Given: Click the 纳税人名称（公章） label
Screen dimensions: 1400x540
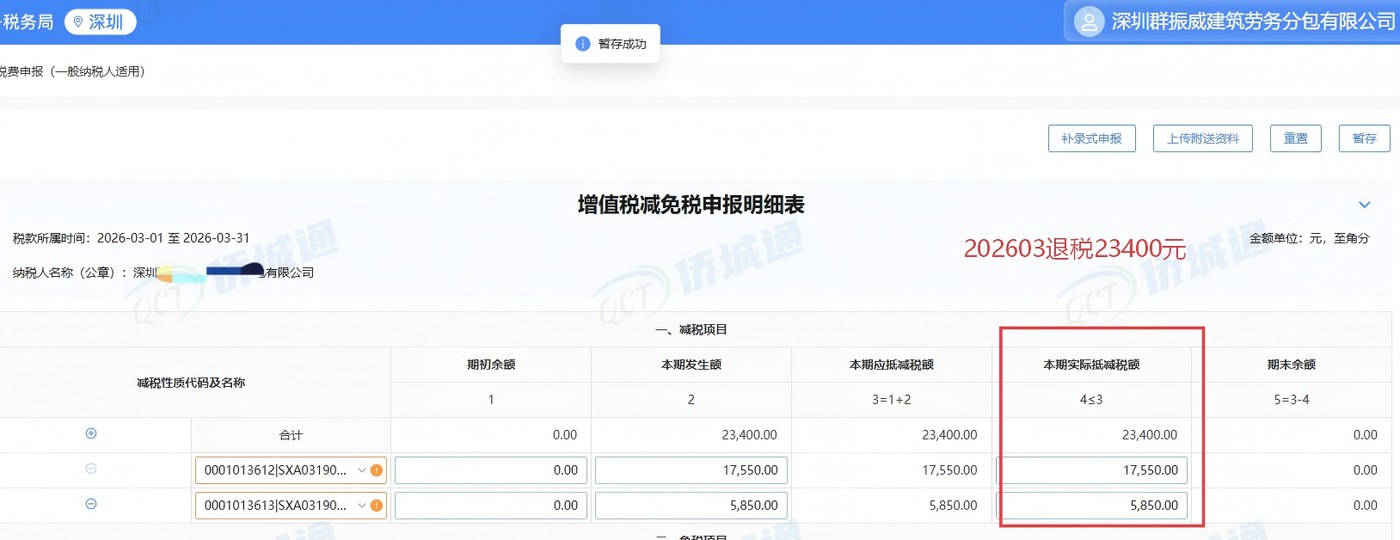Looking at the screenshot, I should 70,272.
